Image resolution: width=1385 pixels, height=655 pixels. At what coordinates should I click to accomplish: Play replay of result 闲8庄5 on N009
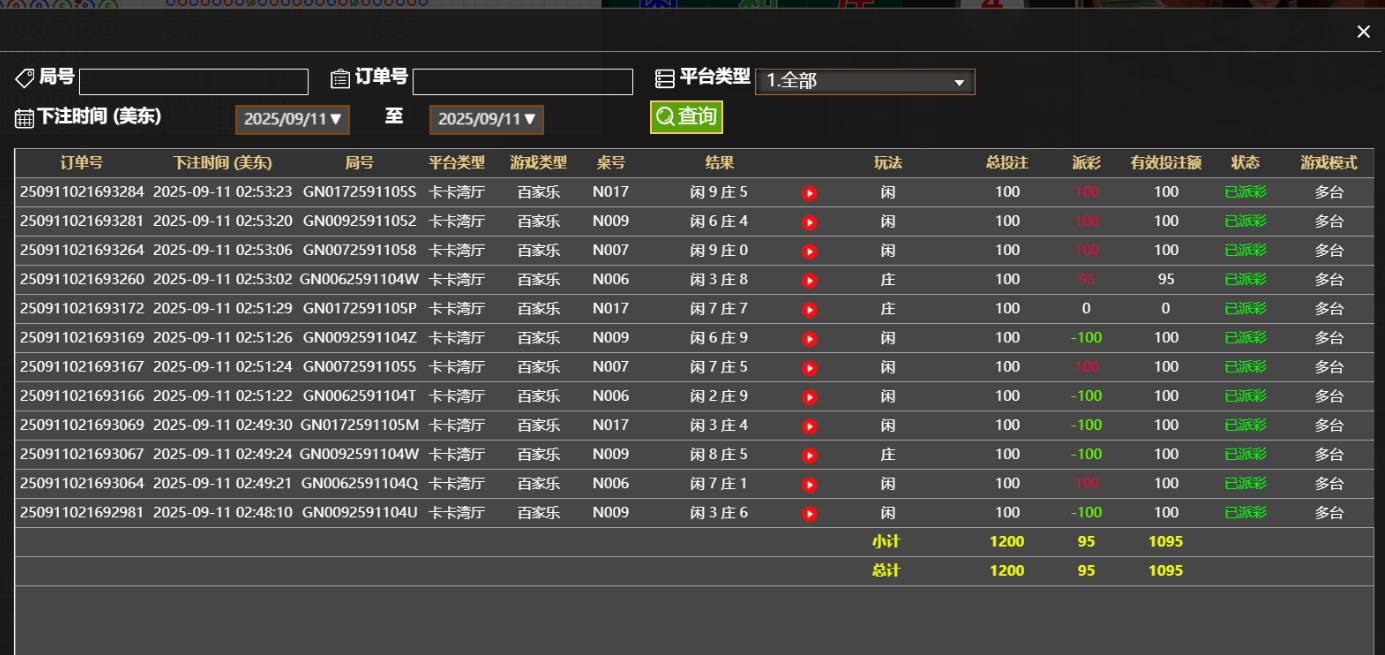pyautogui.click(x=810, y=454)
